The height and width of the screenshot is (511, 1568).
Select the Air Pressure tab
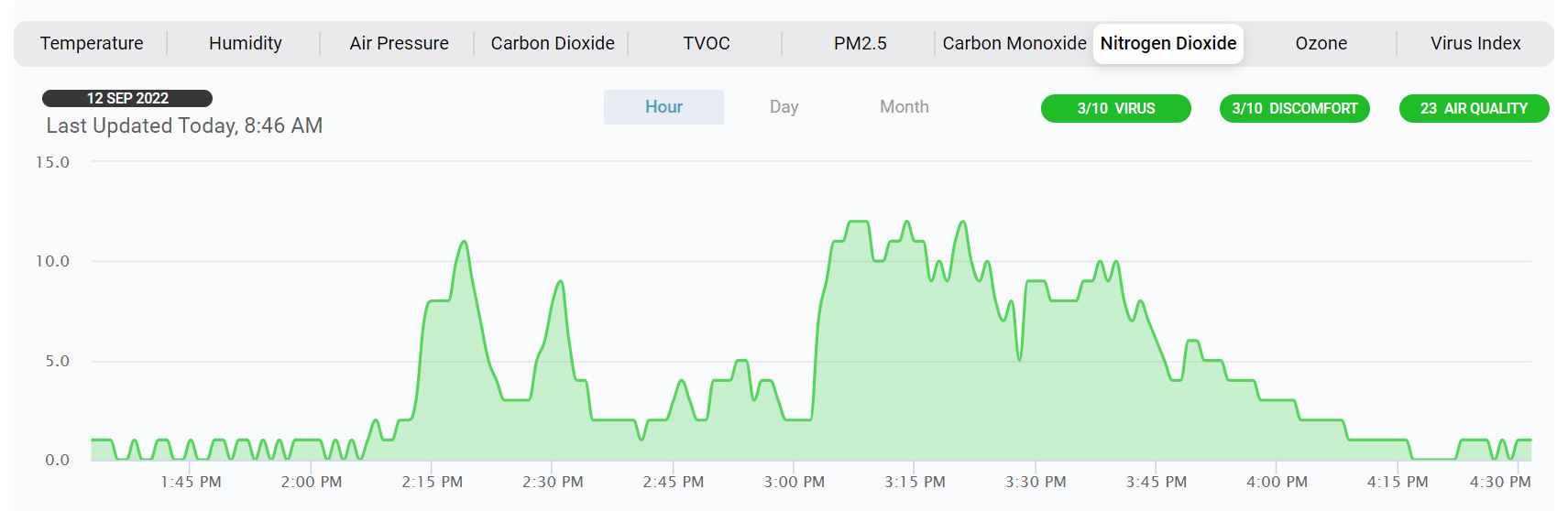pyautogui.click(x=399, y=43)
